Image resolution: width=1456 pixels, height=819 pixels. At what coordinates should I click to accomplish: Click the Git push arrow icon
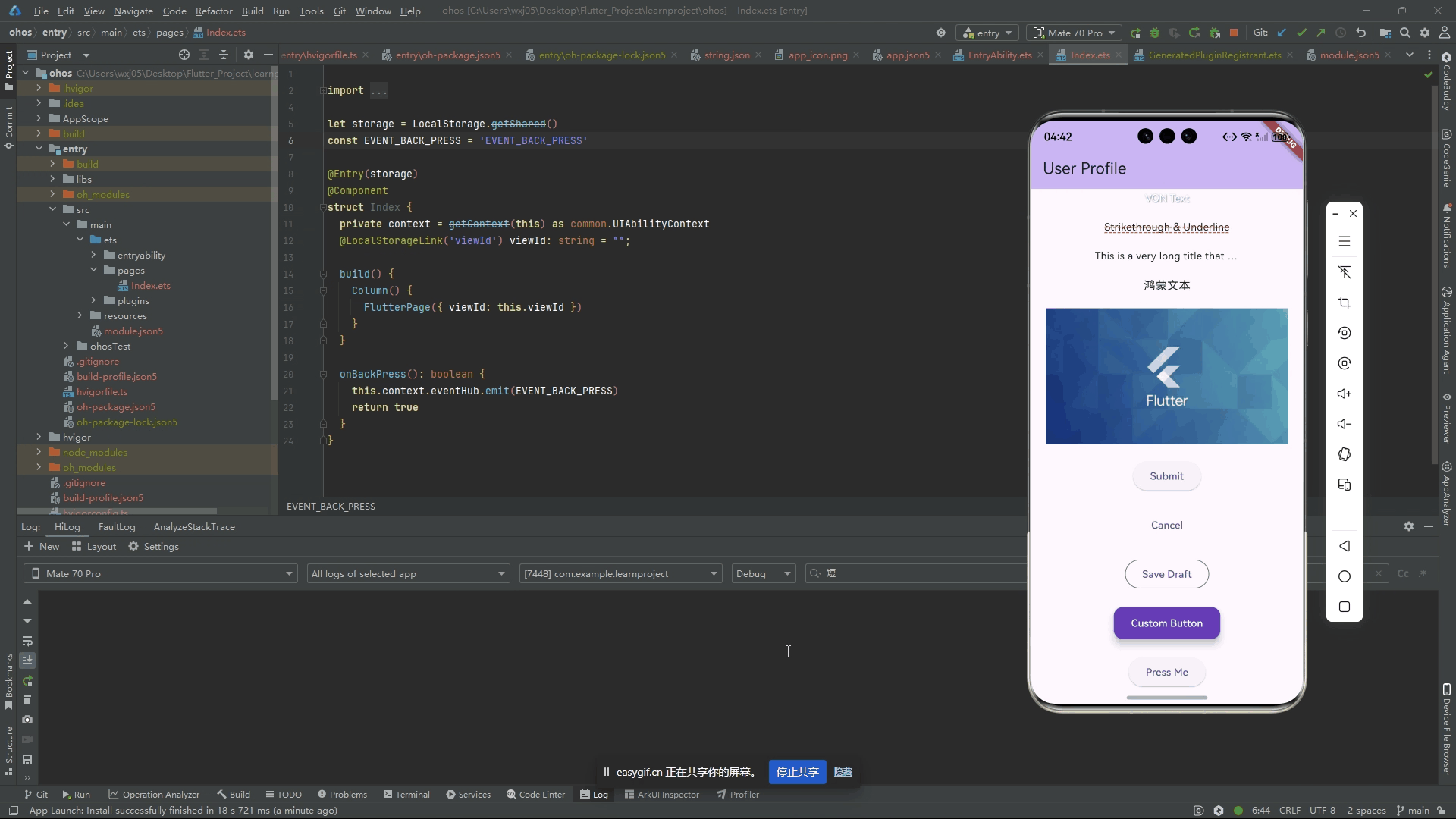click(x=1321, y=33)
